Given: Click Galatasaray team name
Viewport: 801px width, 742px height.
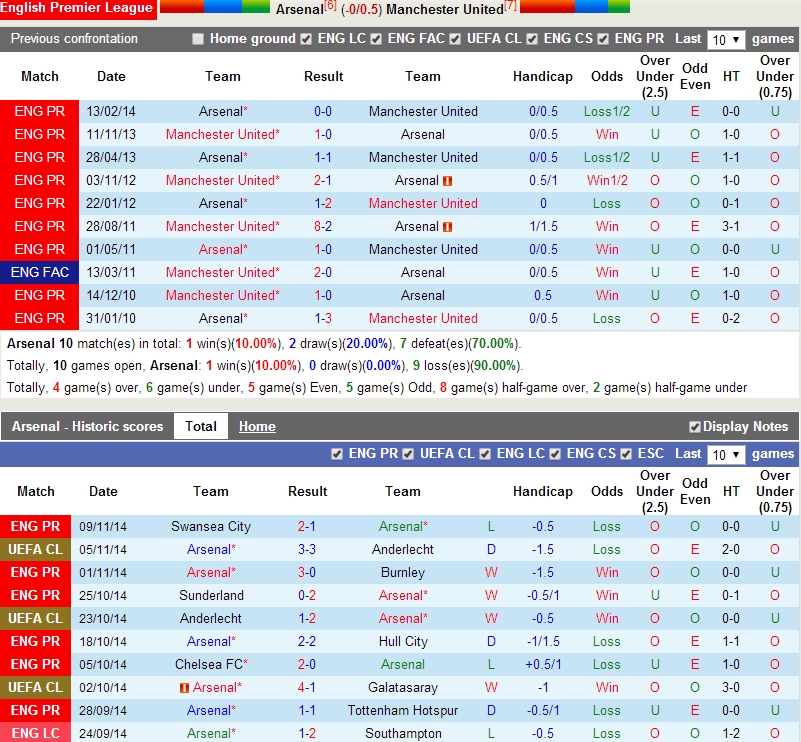Looking at the screenshot, I should [403, 687].
